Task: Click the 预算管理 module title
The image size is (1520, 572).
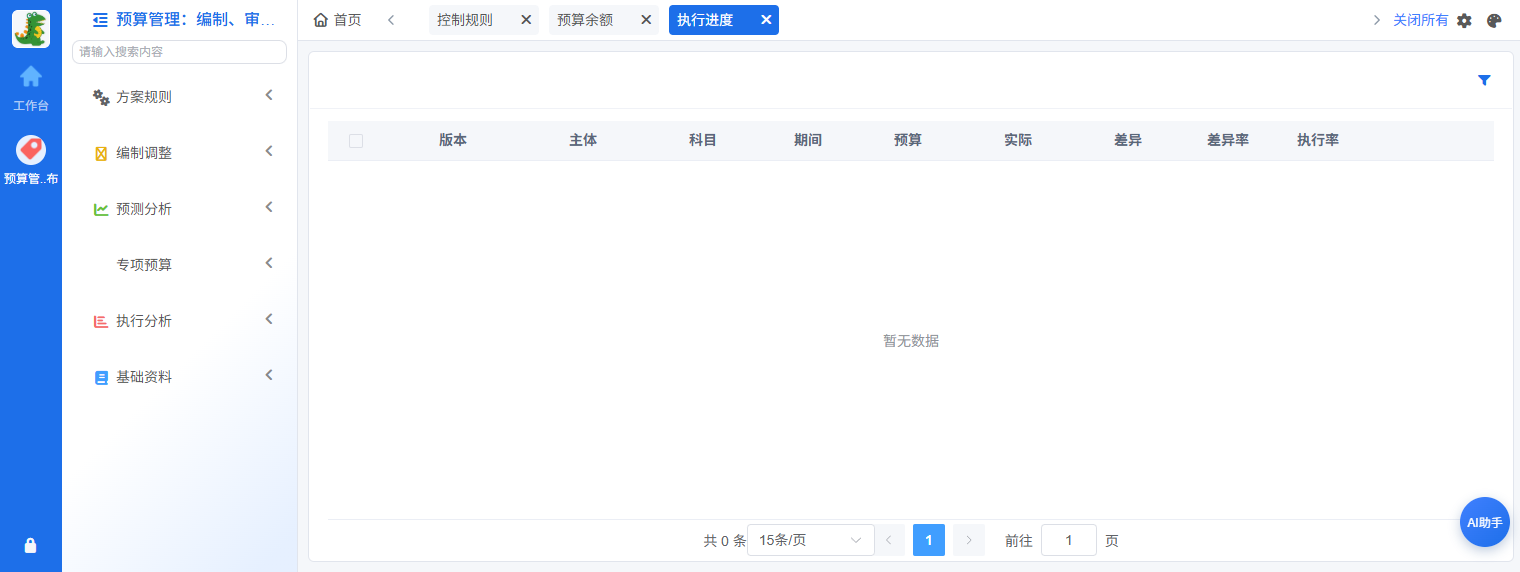Action: pyautogui.click(x=196, y=19)
